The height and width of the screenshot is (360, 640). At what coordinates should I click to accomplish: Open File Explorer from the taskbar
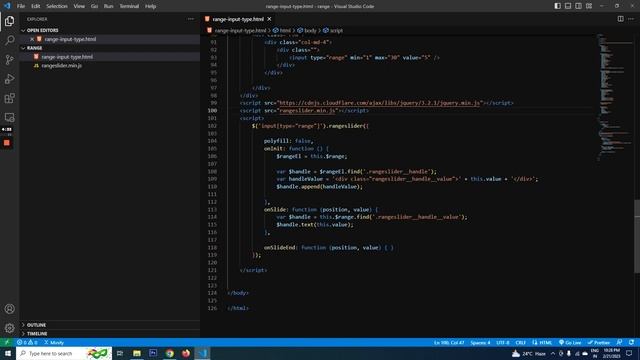click(x=137, y=353)
